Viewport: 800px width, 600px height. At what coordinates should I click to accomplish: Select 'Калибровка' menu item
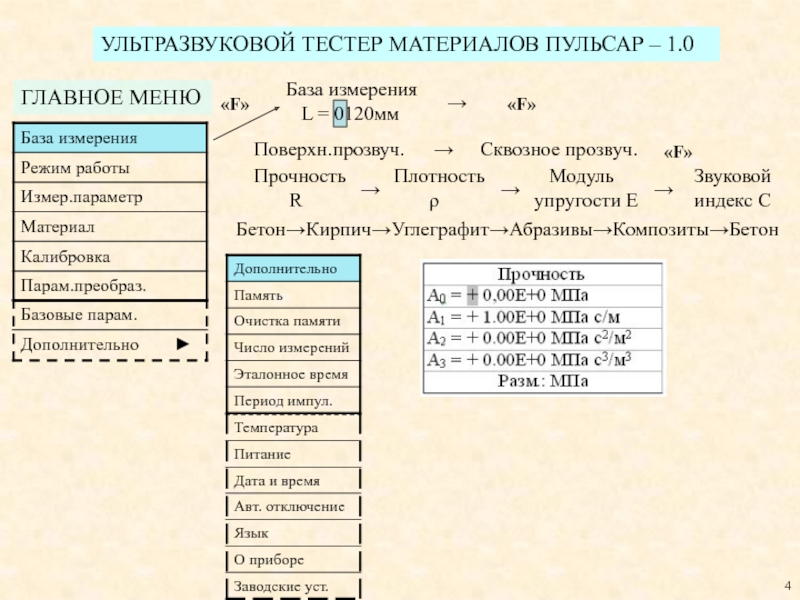click(110, 257)
